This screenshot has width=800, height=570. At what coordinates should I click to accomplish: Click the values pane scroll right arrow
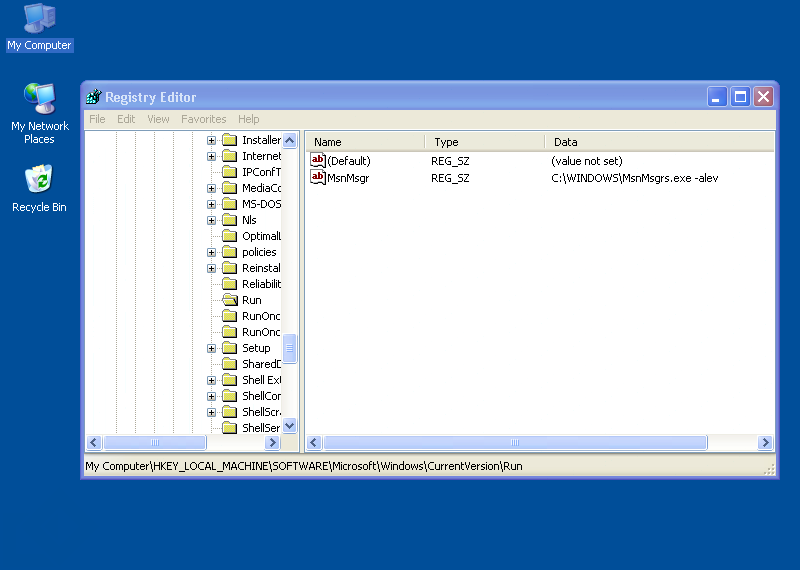pos(765,442)
